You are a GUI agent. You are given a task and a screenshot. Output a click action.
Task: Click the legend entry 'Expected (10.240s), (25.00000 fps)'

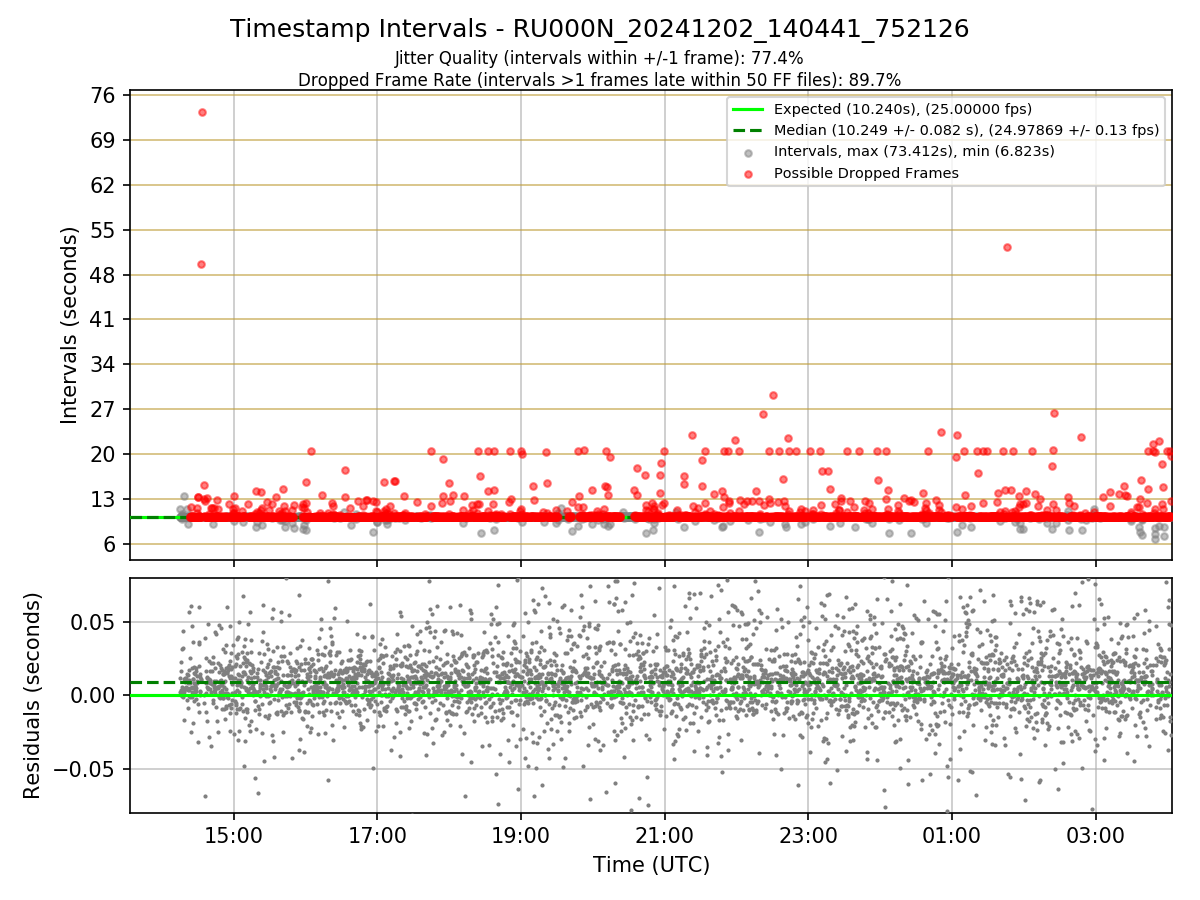pos(903,109)
